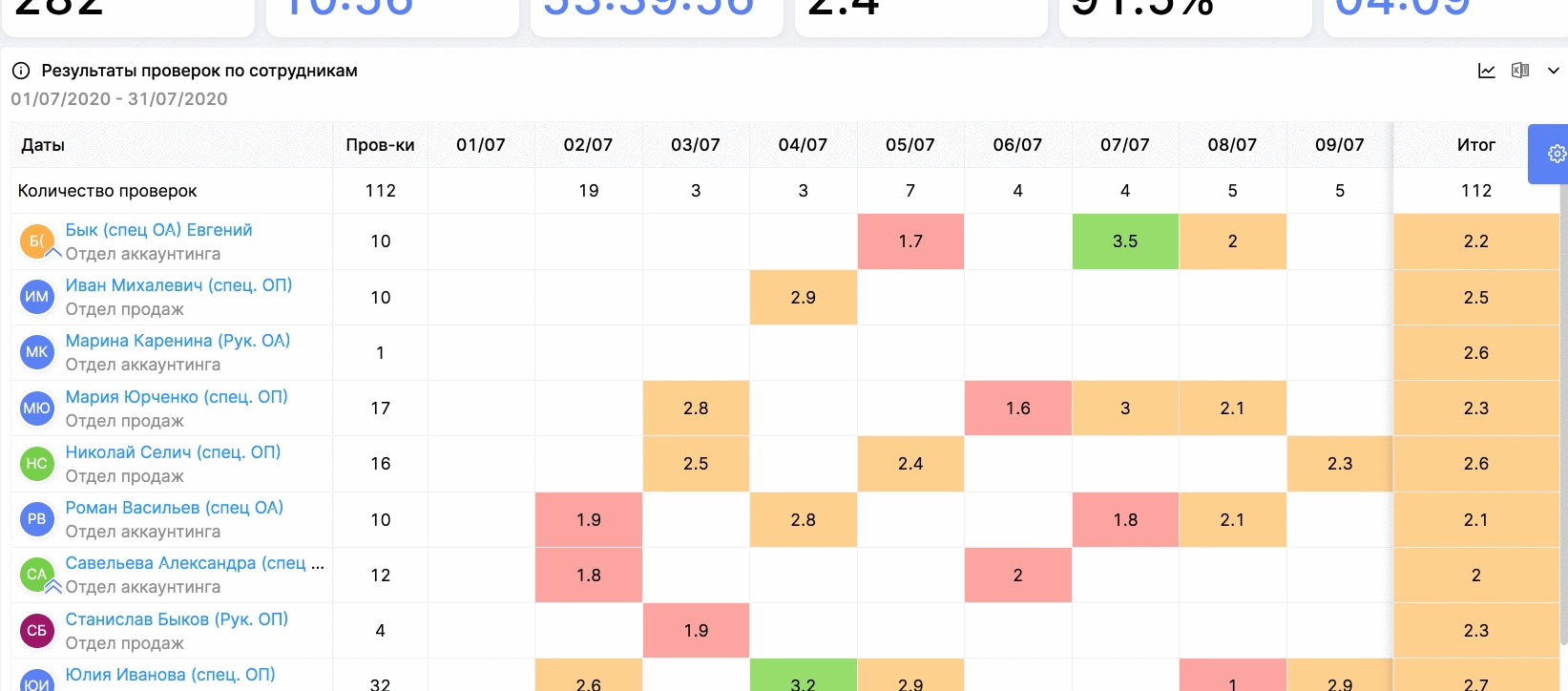Click the Итог column header
The image size is (1568, 691).
(1475, 145)
